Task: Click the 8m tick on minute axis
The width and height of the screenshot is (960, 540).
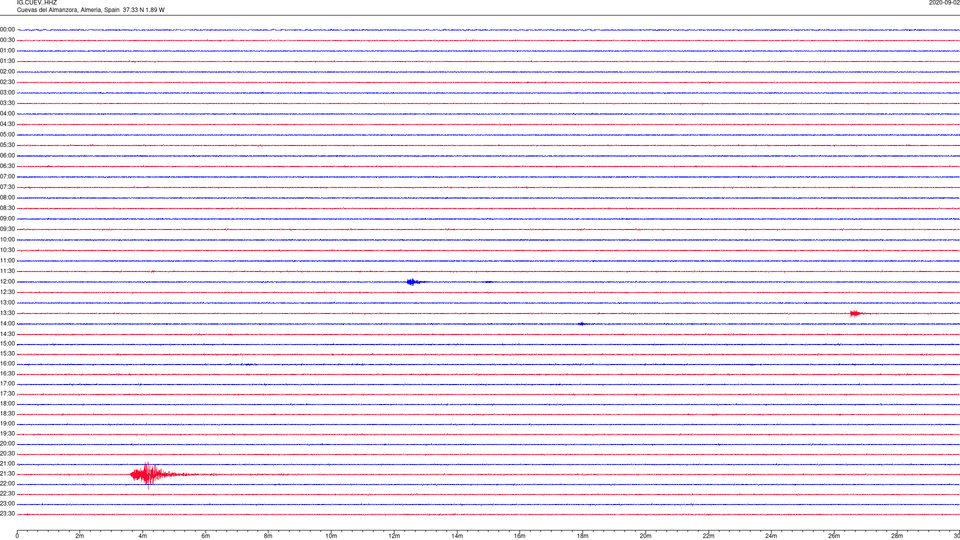Action: [268, 536]
